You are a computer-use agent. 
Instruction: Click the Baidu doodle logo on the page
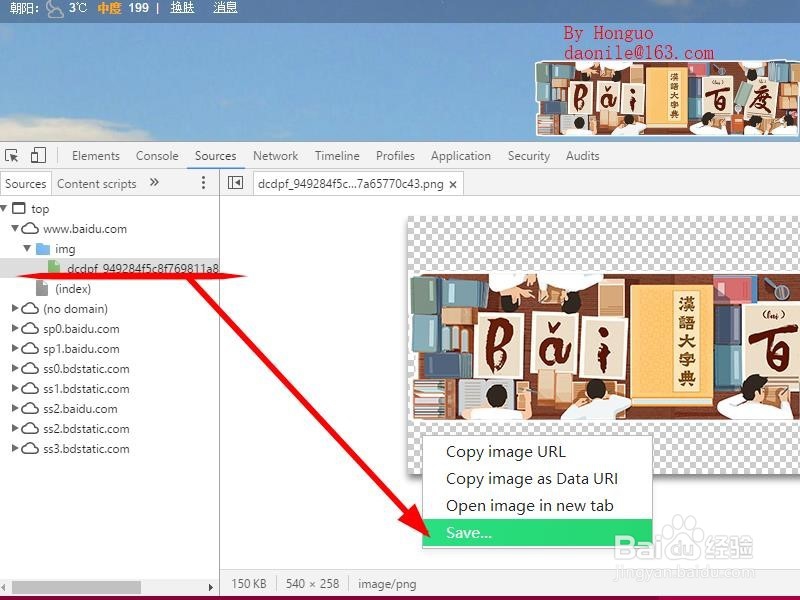[667, 98]
